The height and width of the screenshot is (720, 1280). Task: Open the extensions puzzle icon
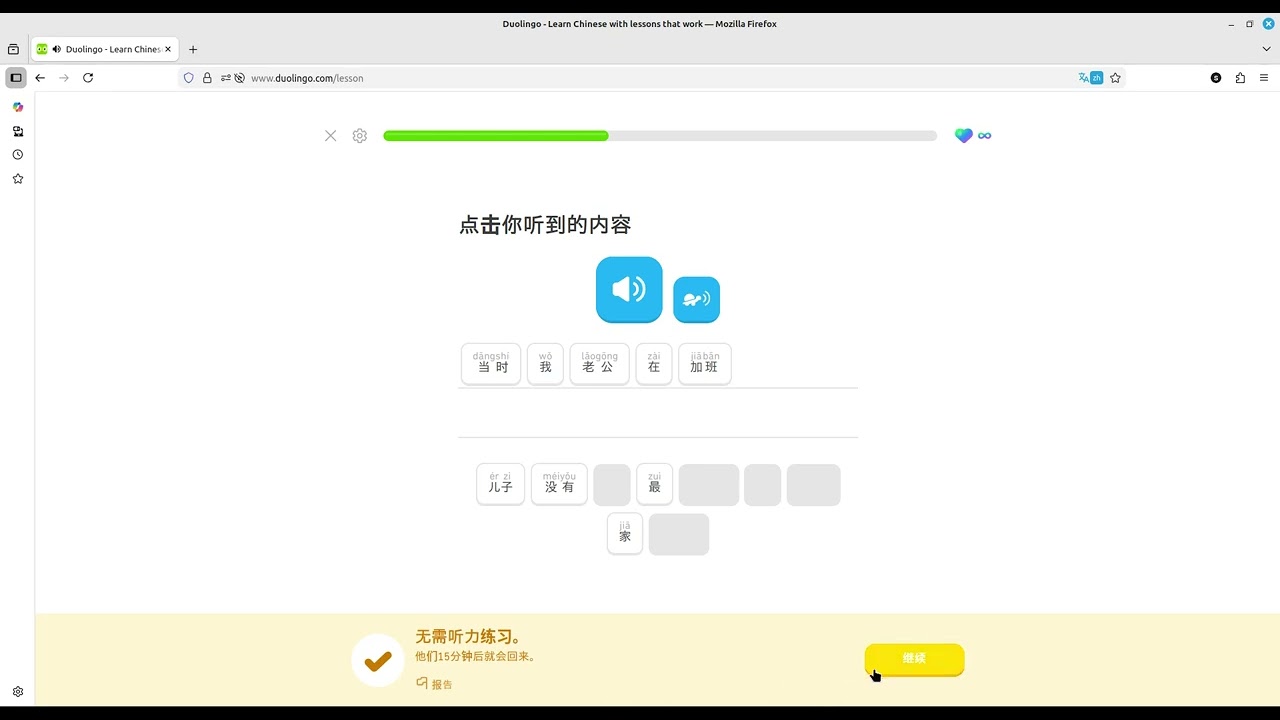(x=1240, y=78)
